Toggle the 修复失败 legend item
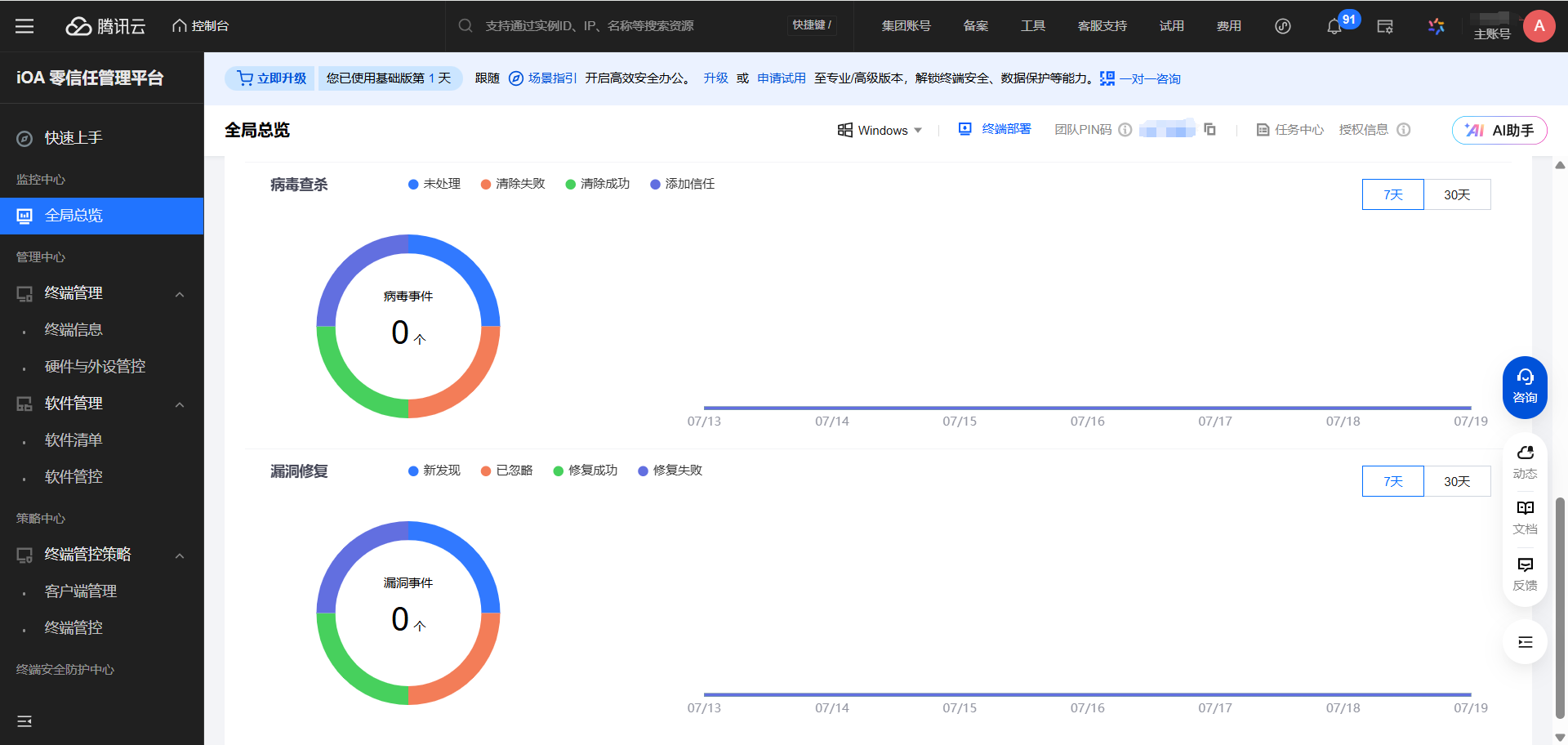The height and width of the screenshot is (745, 1568). point(670,471)
